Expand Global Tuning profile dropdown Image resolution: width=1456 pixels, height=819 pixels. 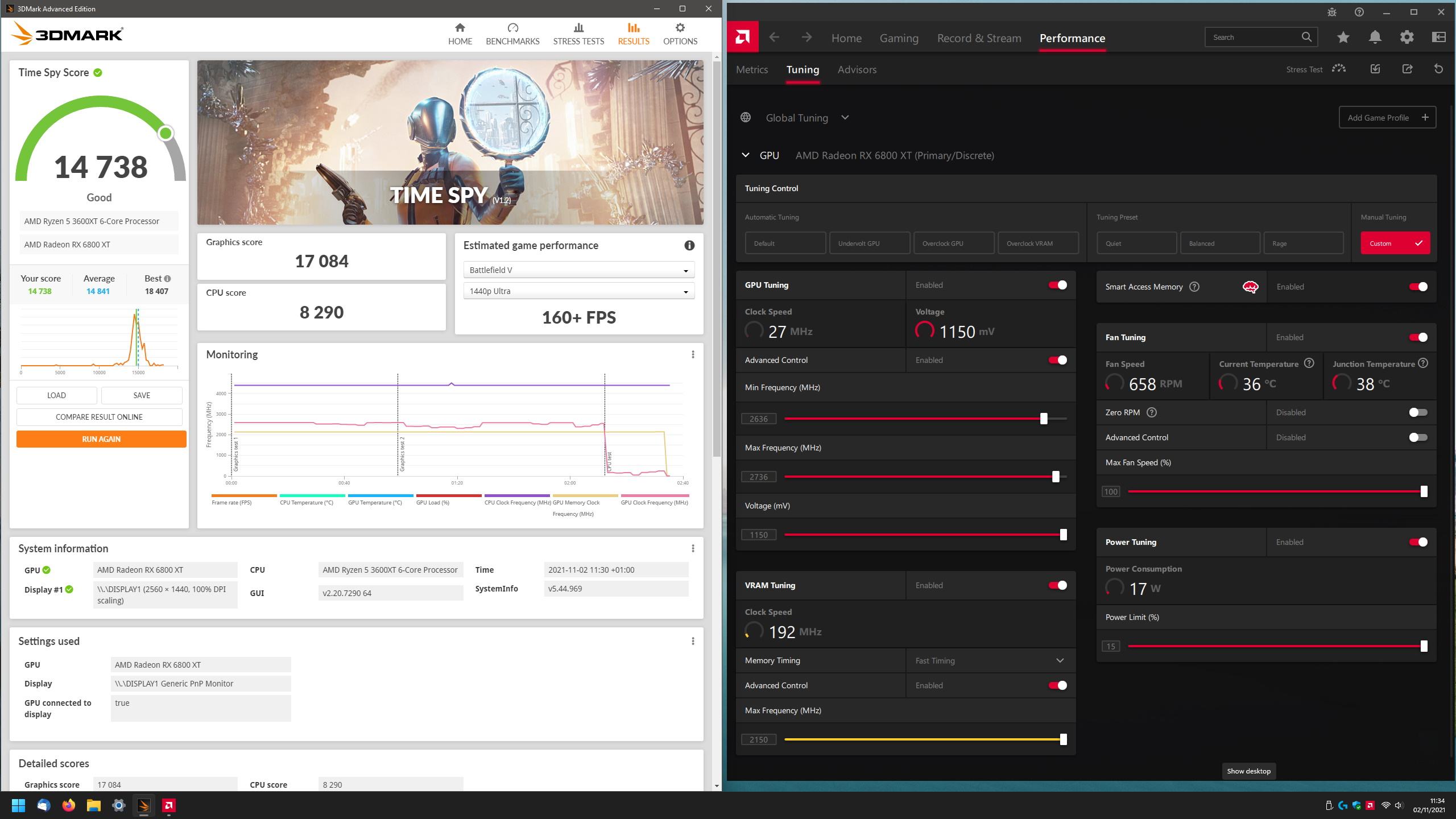click(x=845, y=118)
